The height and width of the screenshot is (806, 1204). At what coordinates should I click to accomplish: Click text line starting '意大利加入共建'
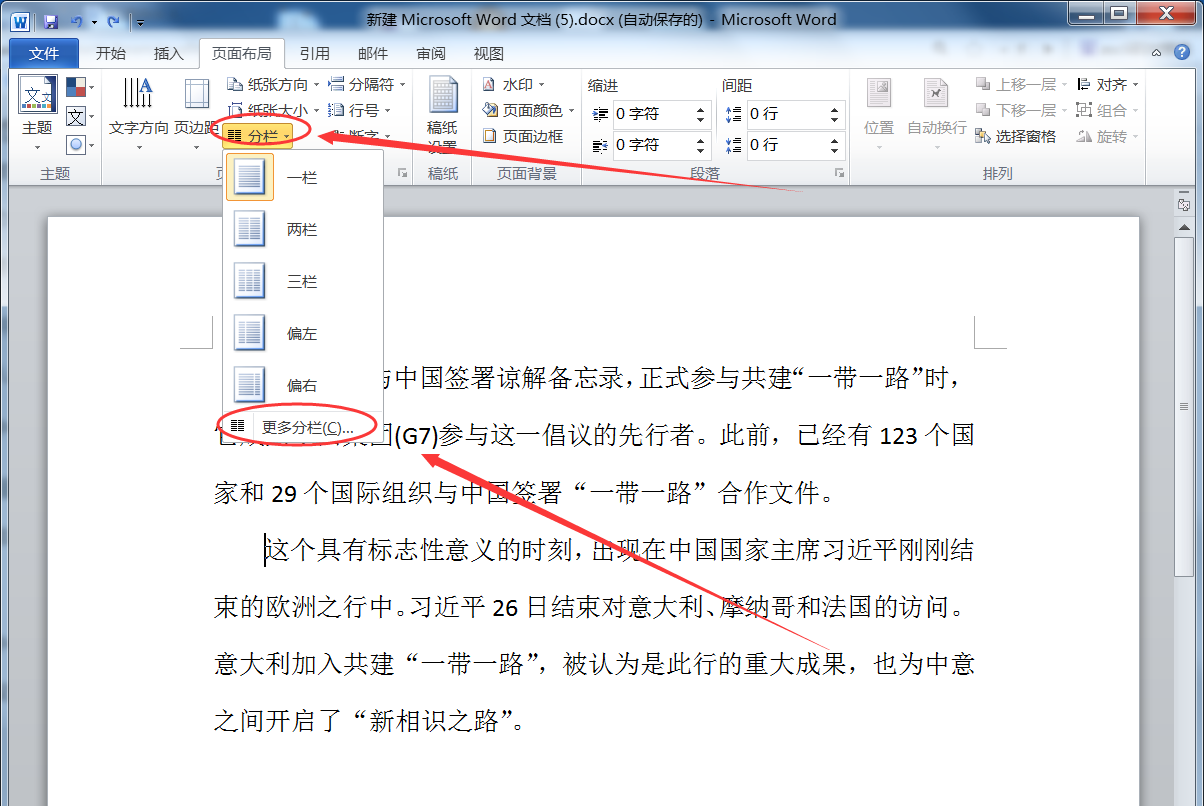click(594, 664)
